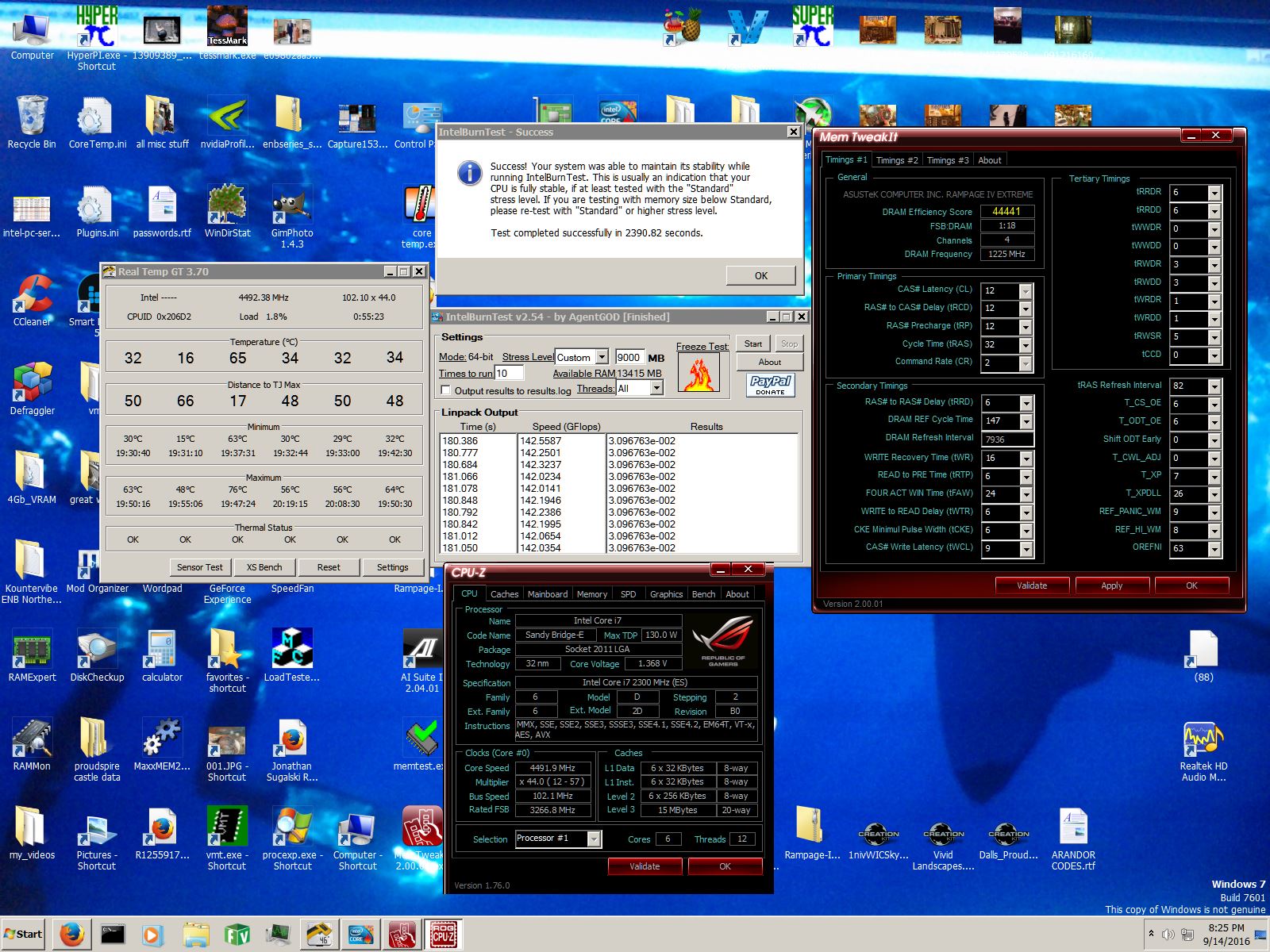Viewport: 1270px width, 952px height.
Task: Launch the Defraggler desktop icon
Action: point(32,388)
